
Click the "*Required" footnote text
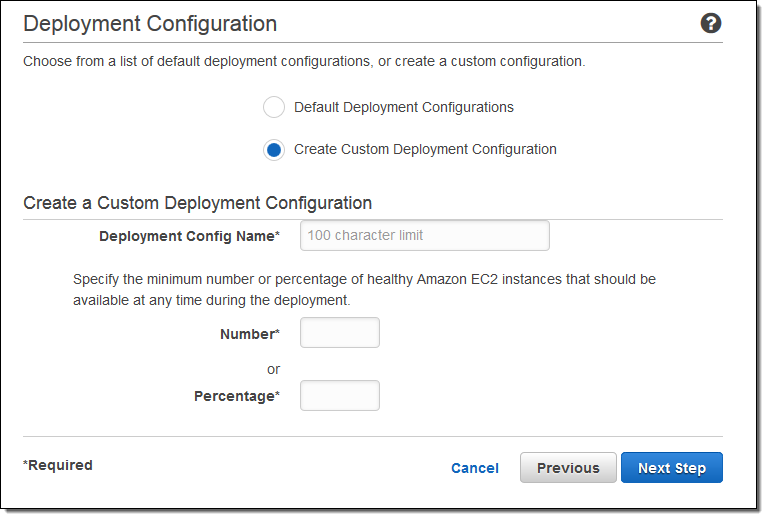pos(58,465)
